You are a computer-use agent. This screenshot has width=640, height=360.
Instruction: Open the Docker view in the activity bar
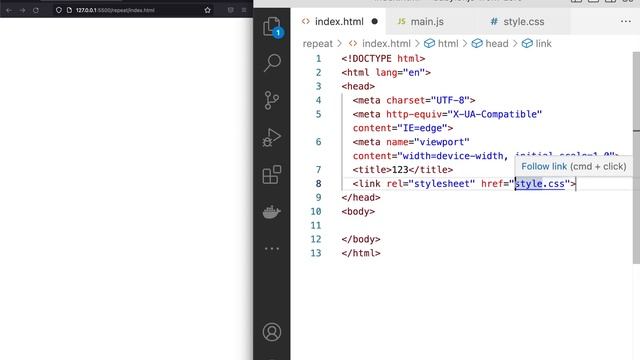[x=272, y=212]
